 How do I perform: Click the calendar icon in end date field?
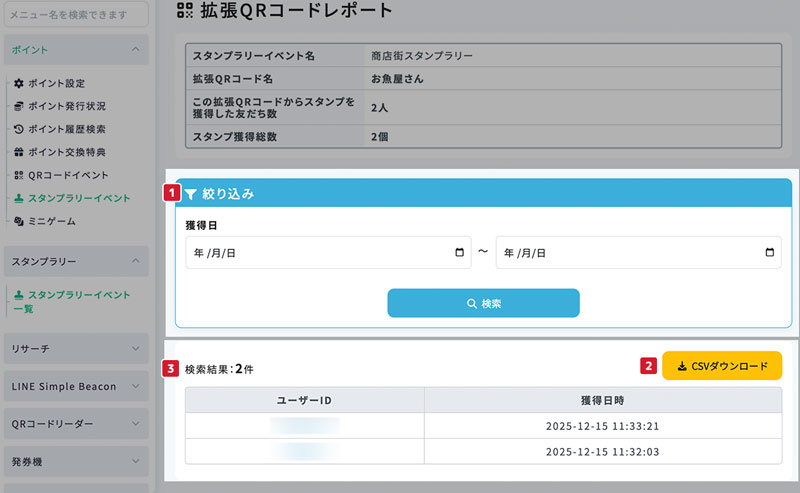click(770, 253)
